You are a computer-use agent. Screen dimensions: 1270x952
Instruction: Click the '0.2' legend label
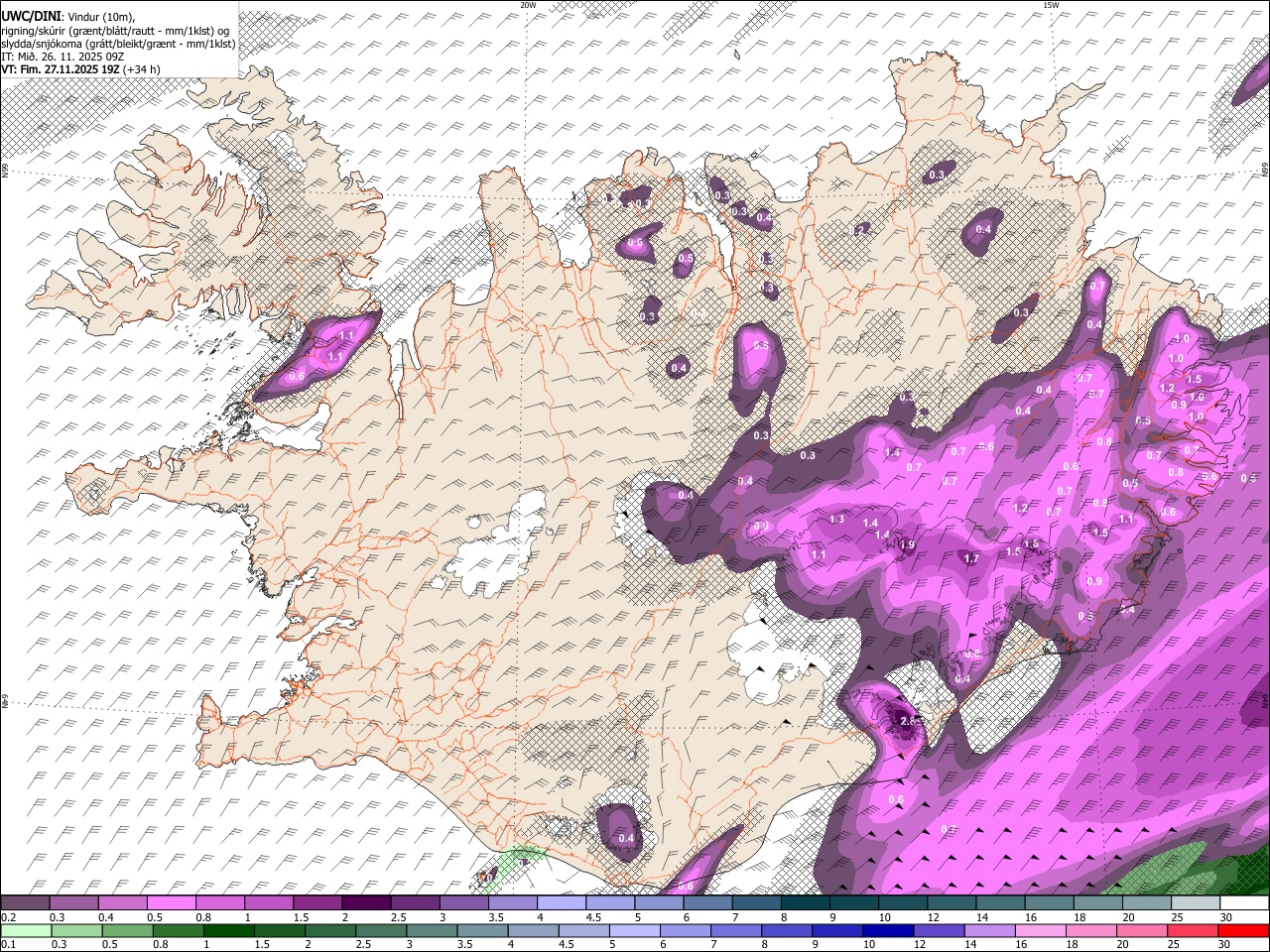click(x=8, y=917)
